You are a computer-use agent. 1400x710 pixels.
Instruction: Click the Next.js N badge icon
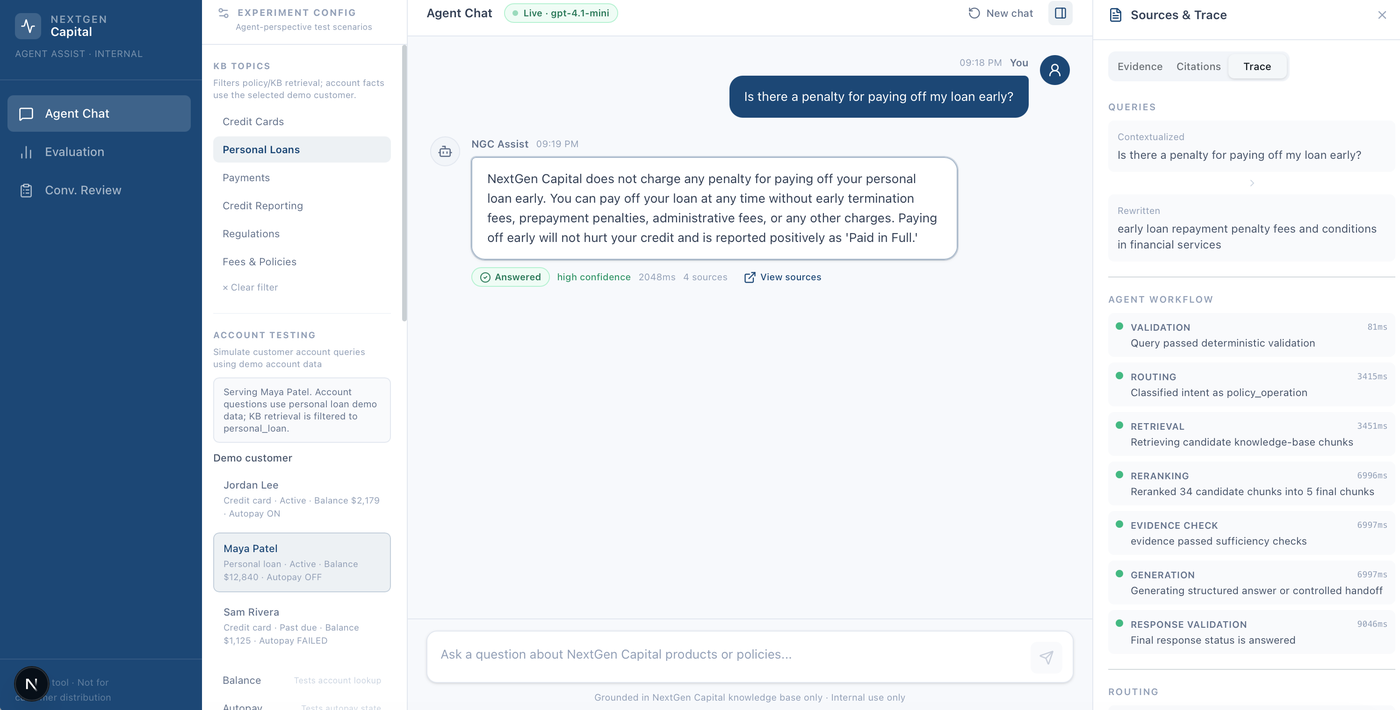[x=31, y=684]
